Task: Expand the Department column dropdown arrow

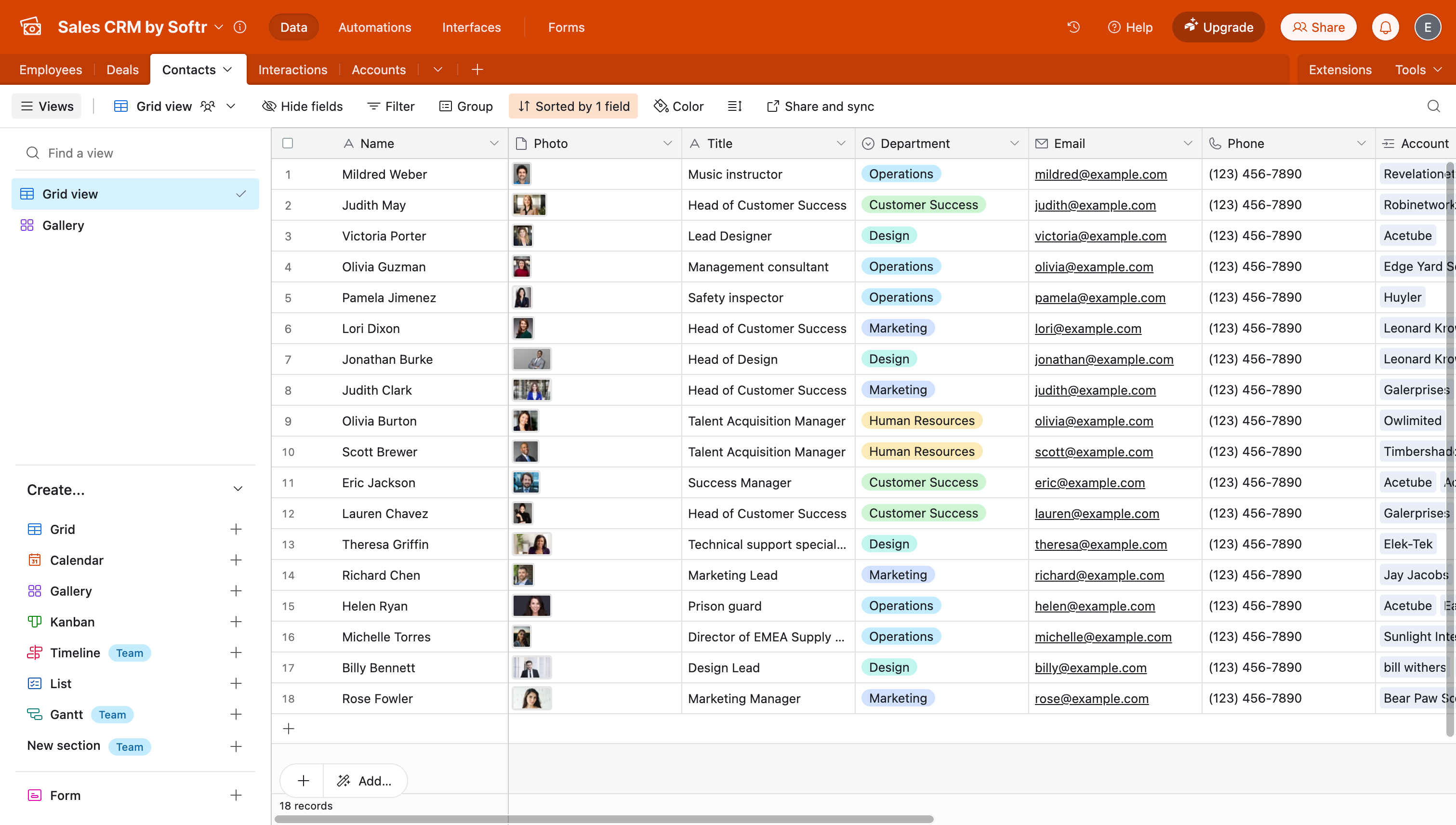Action: pos(1014,143)
